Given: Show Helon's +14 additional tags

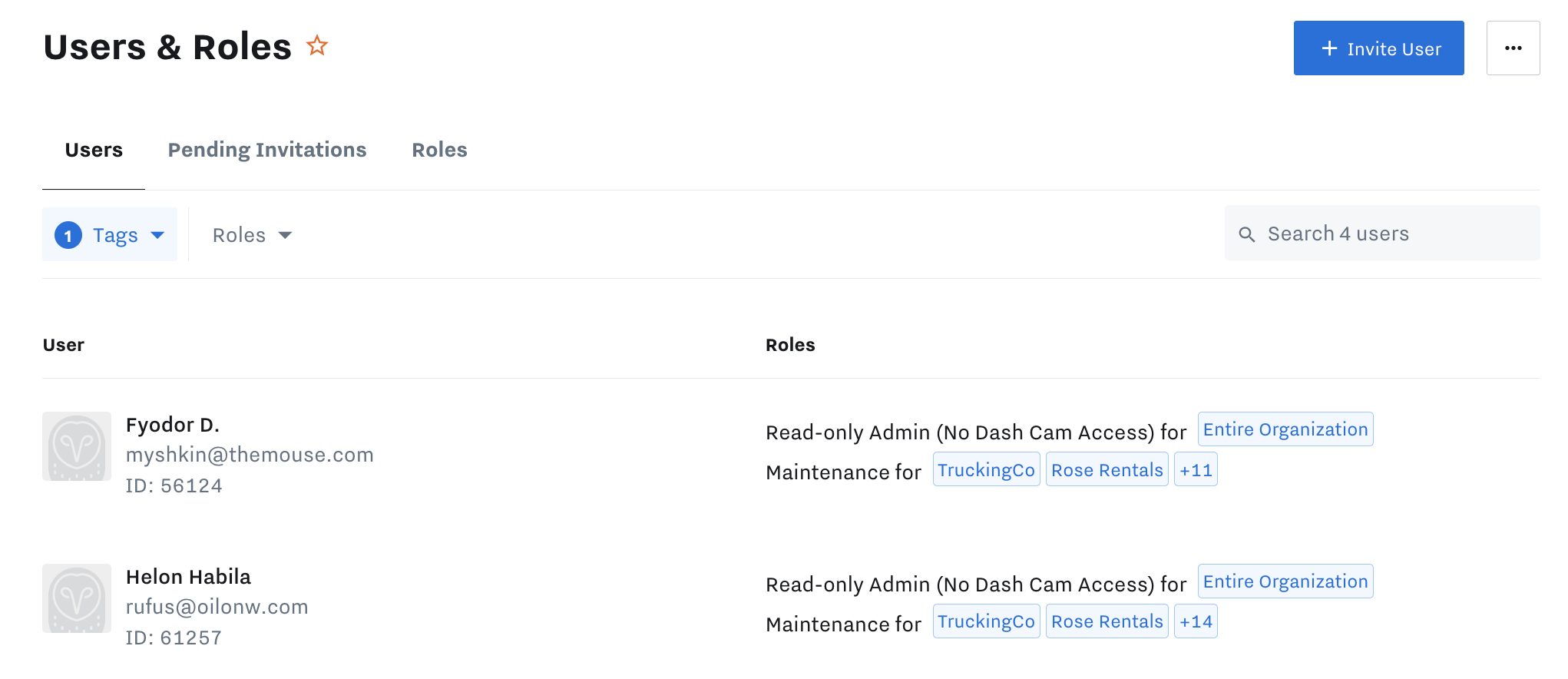Looking at the screenshot, I should click(1196, 621).
